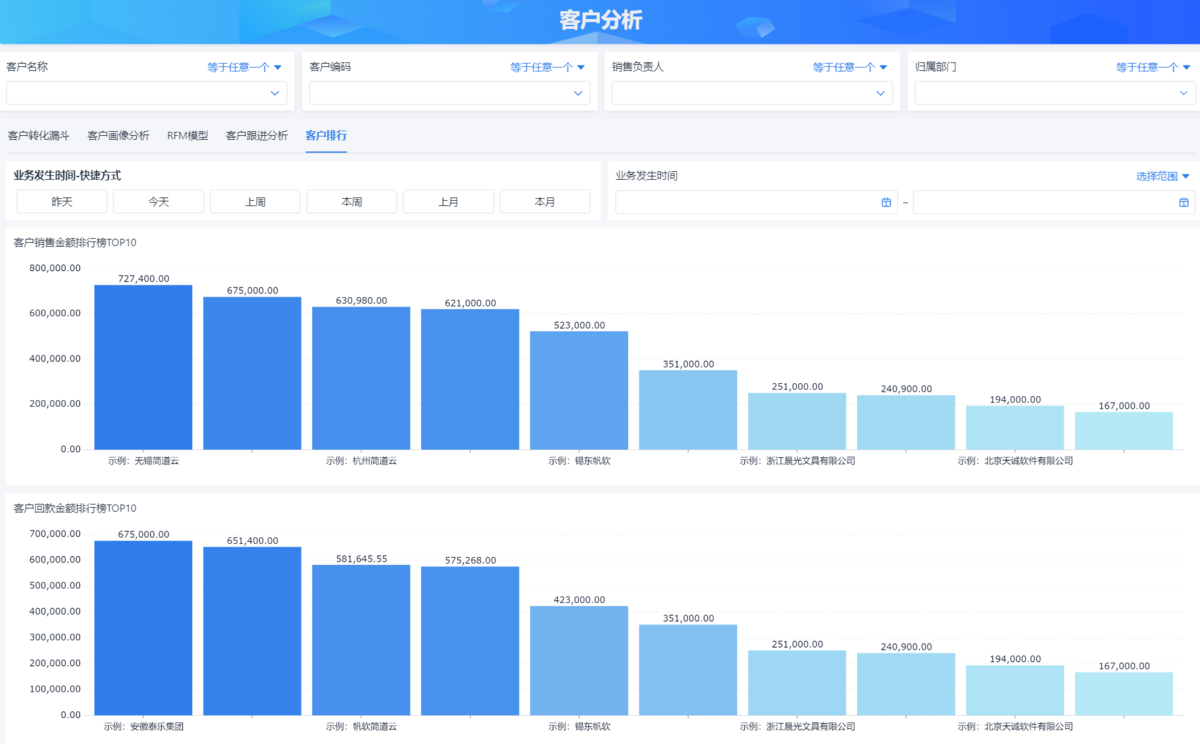The width and height of the screenshot is (1200, 744).
Task: Click the 727,400.00 sales bar
Action: coord(143,367)
